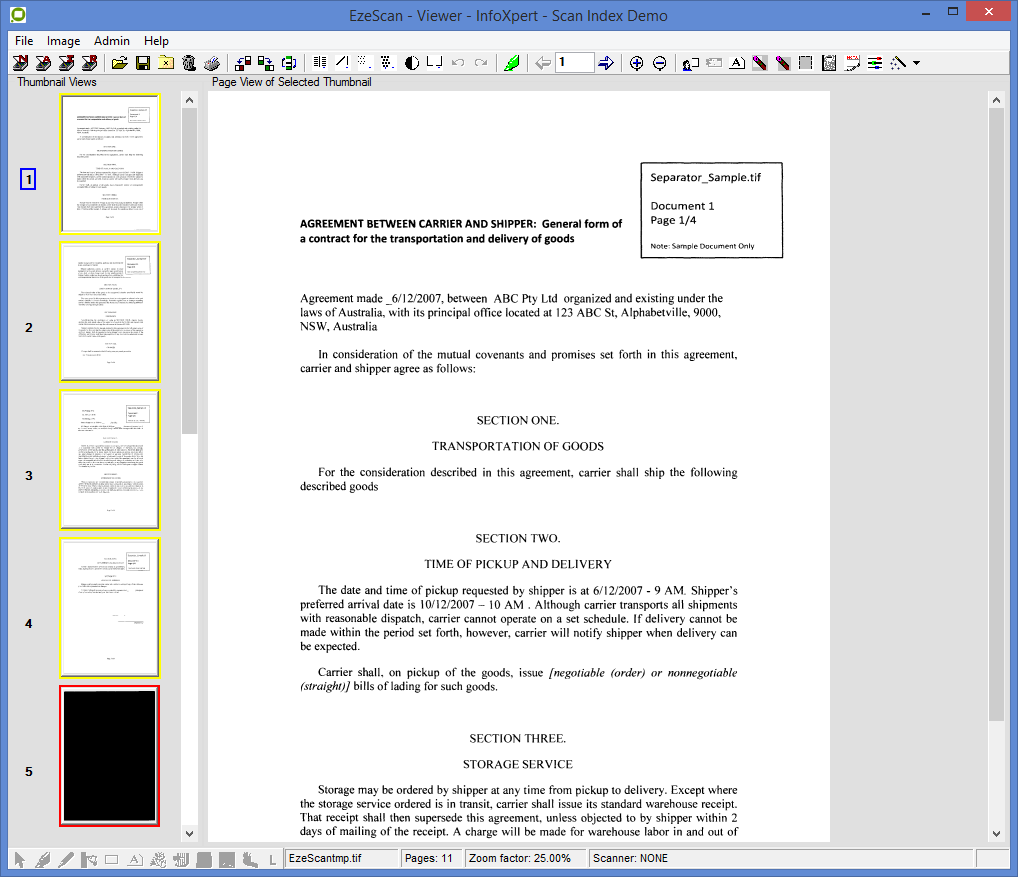1018x877 pixels.
Task: Open the dropdown arrow at toolbar end
Action: click(x=916, y=63)
